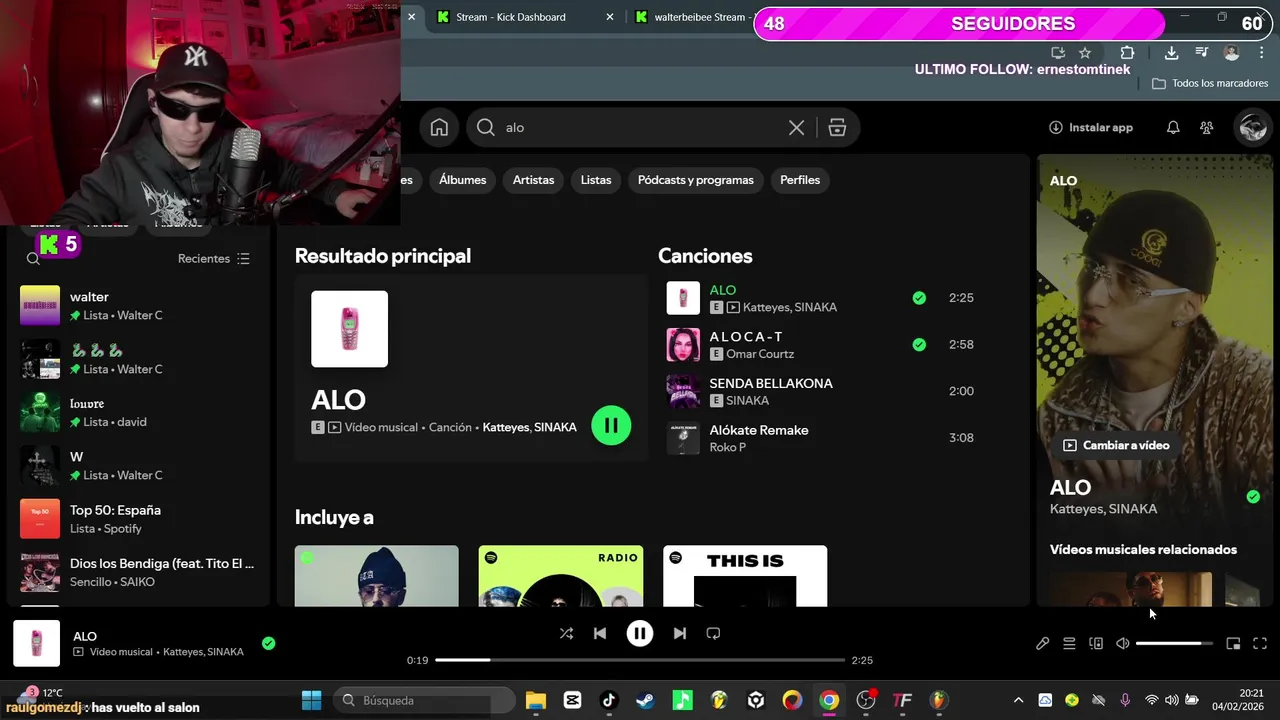This screenshot has width=1280, height=720.
Task: Select the Perfiles filter tab
Action: (800, 180)
